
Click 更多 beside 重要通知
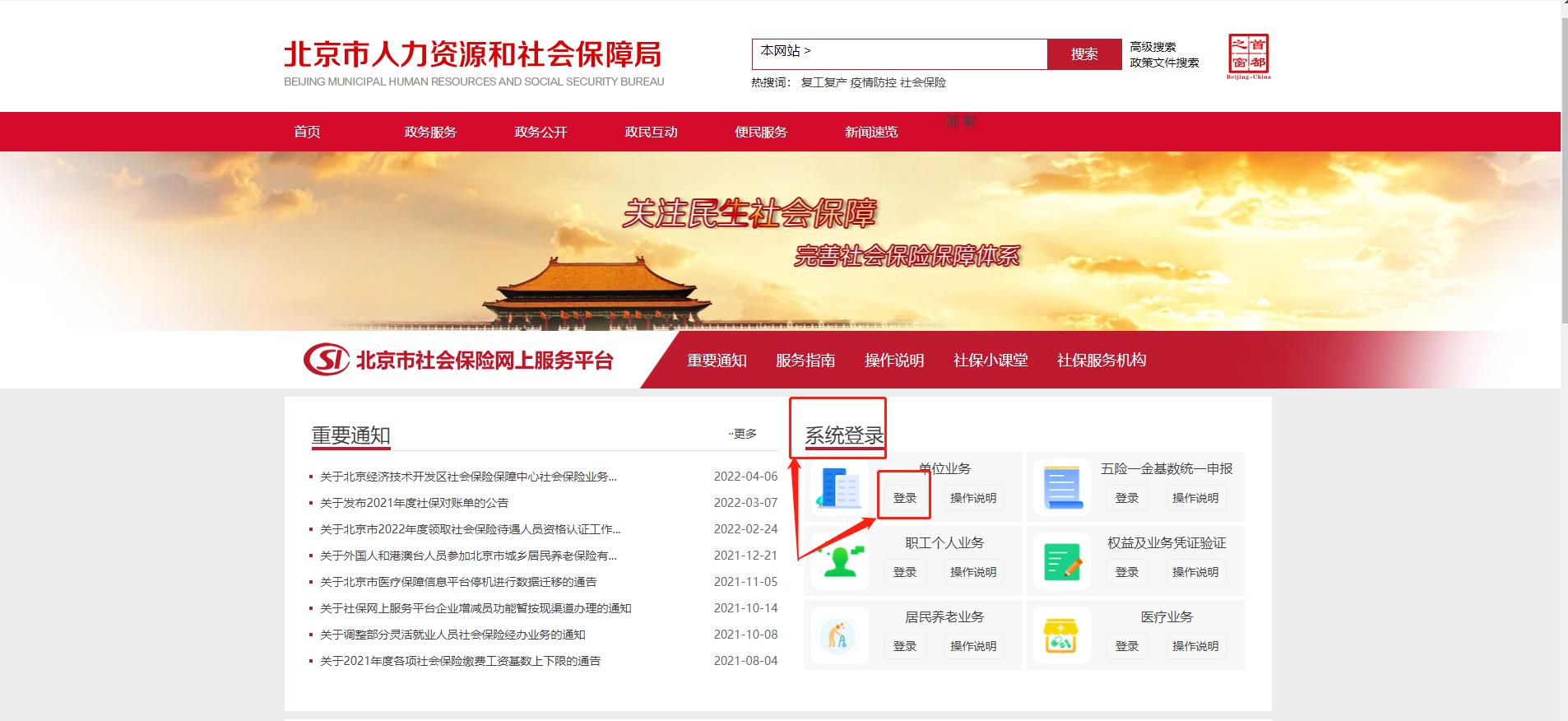743,434
